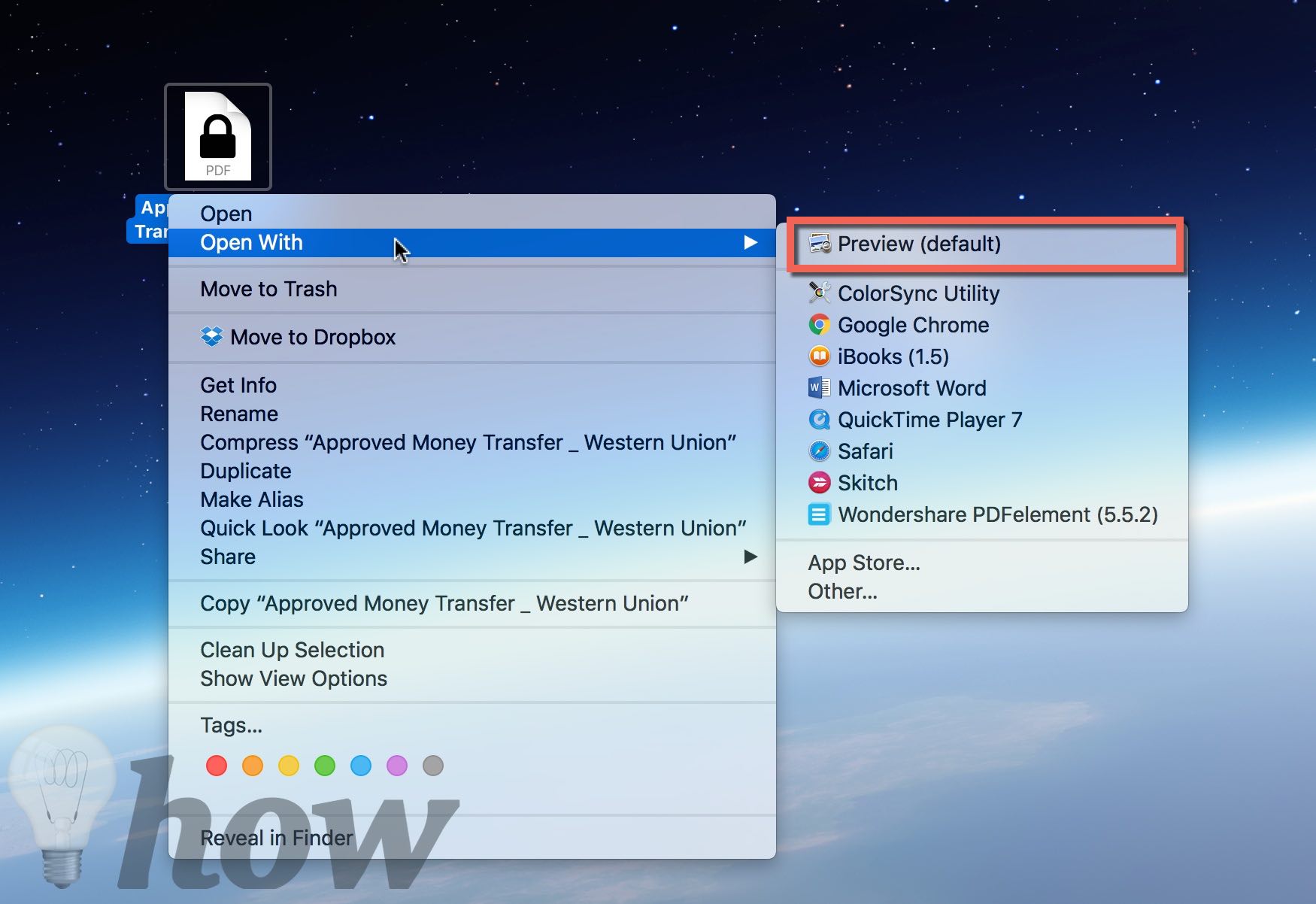Select Move to Dropbox

472,337
